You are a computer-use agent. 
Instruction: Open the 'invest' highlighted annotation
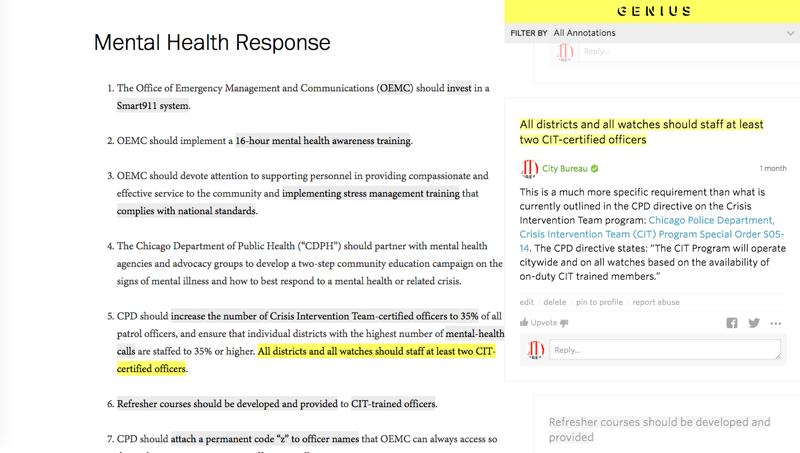[459, 88]
